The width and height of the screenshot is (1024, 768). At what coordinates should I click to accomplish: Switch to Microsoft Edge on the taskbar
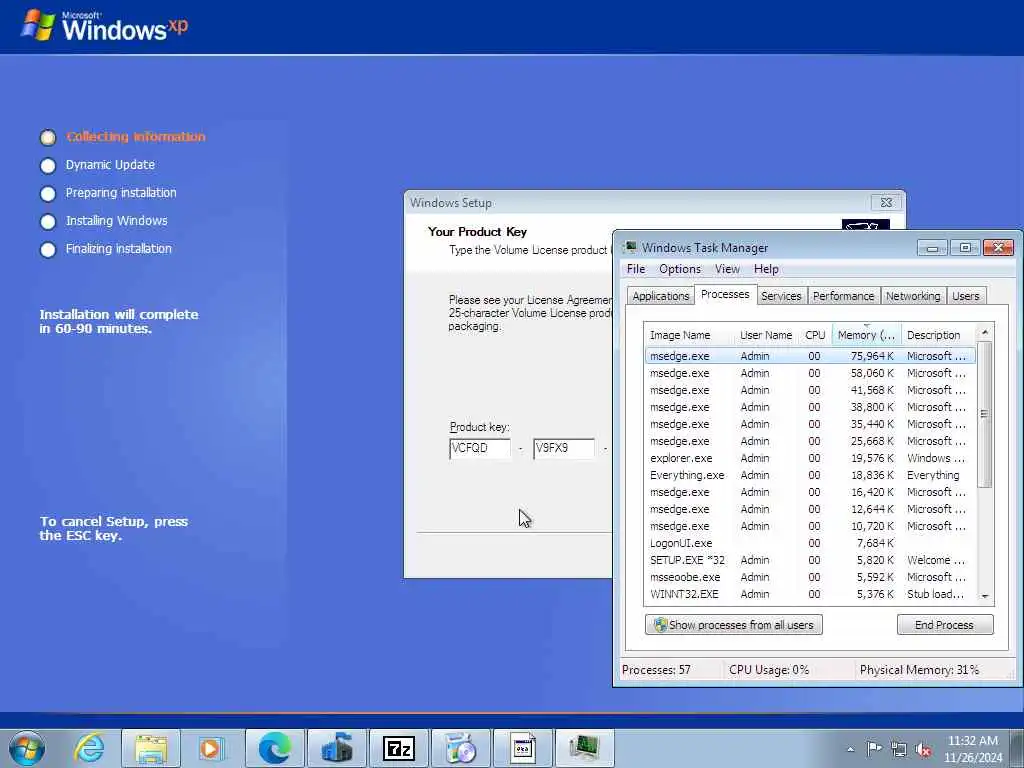pyautogui.click(x=274, y=748)
